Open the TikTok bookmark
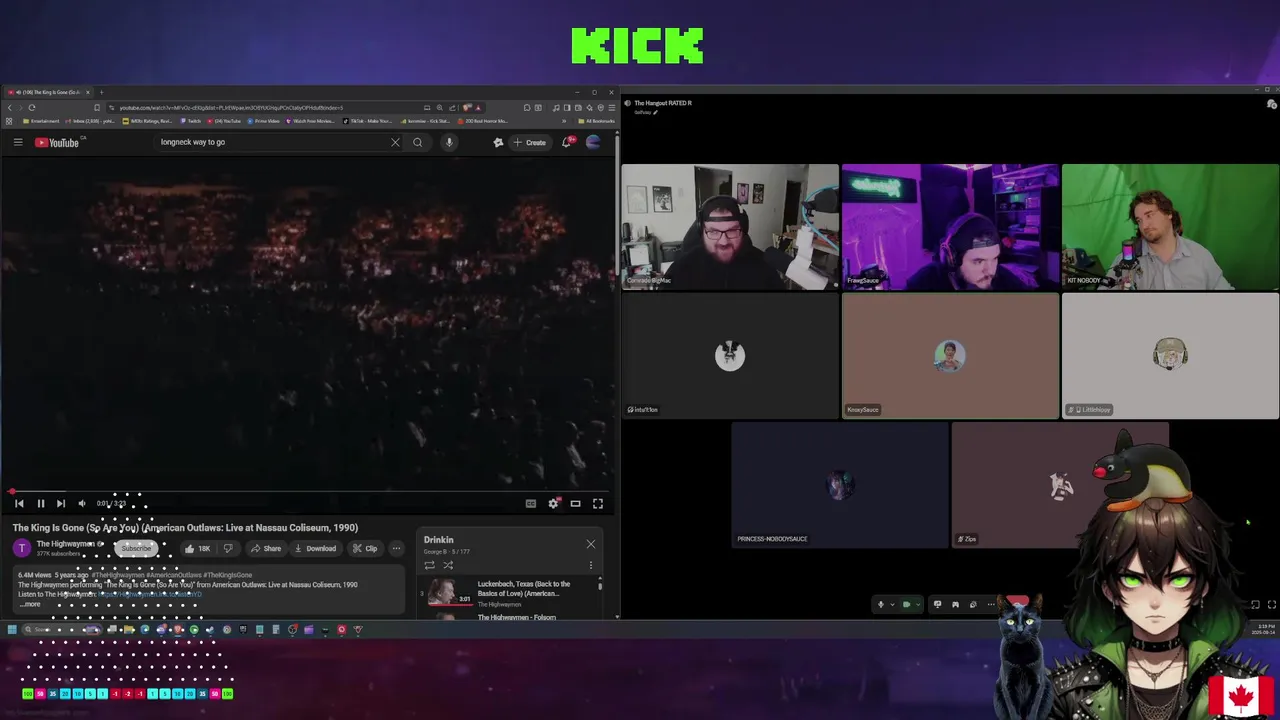This screenshot has height=720, width=1280. coord(369,121)
